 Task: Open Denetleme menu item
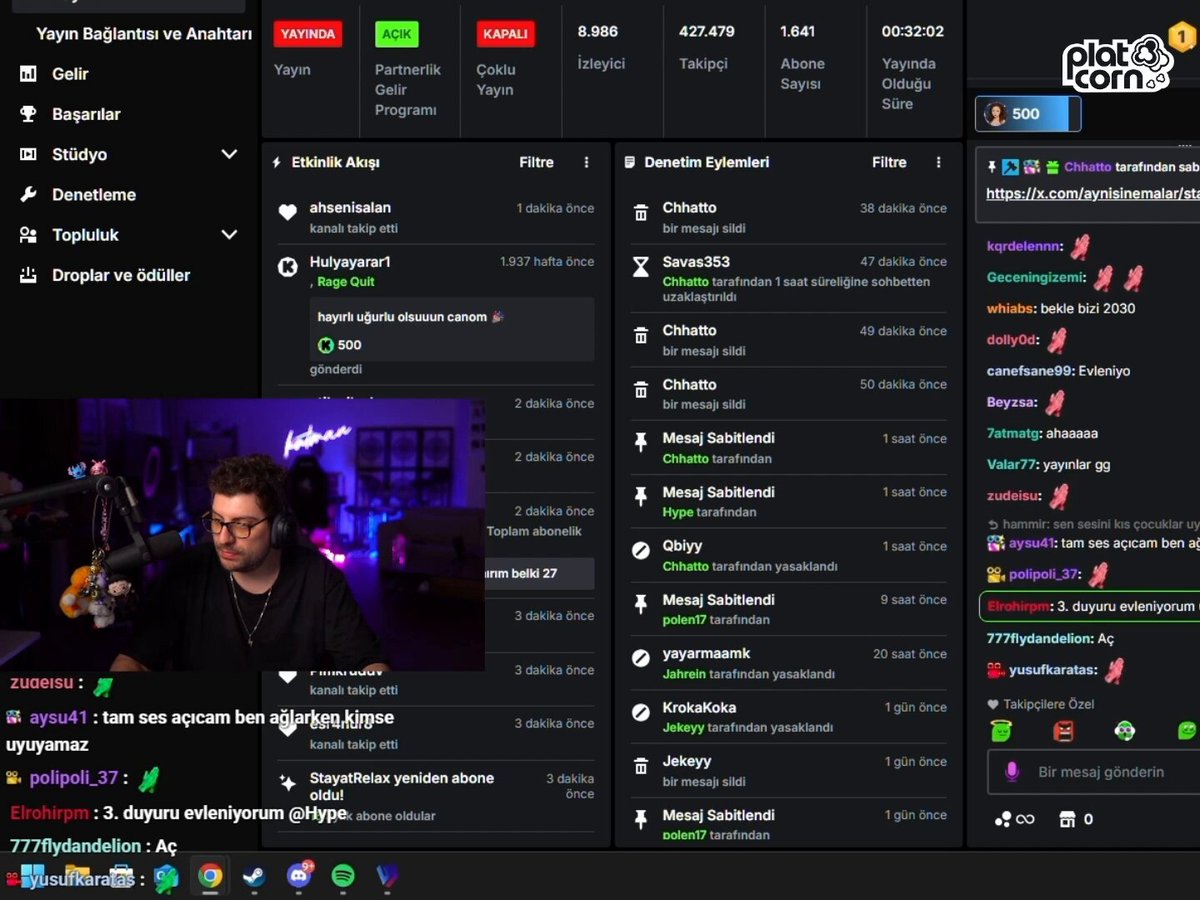coord(94,195)
